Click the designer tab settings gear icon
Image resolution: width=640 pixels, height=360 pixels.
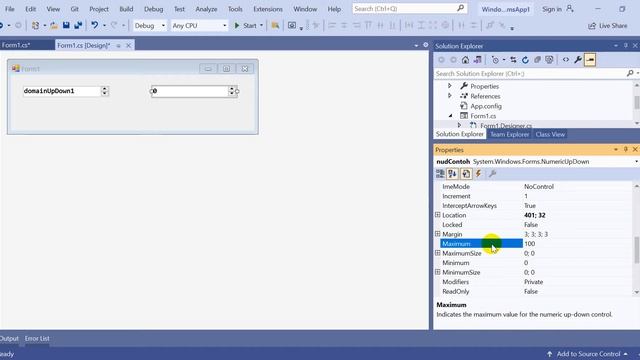click(x=426, y=45)
